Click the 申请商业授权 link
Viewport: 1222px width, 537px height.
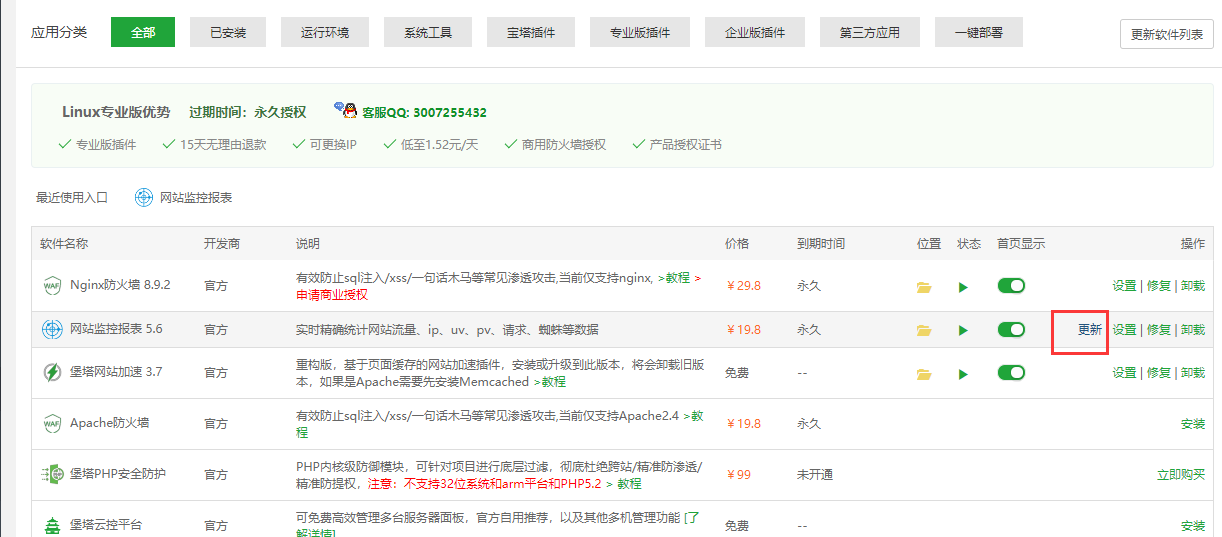tap(332, 295)
